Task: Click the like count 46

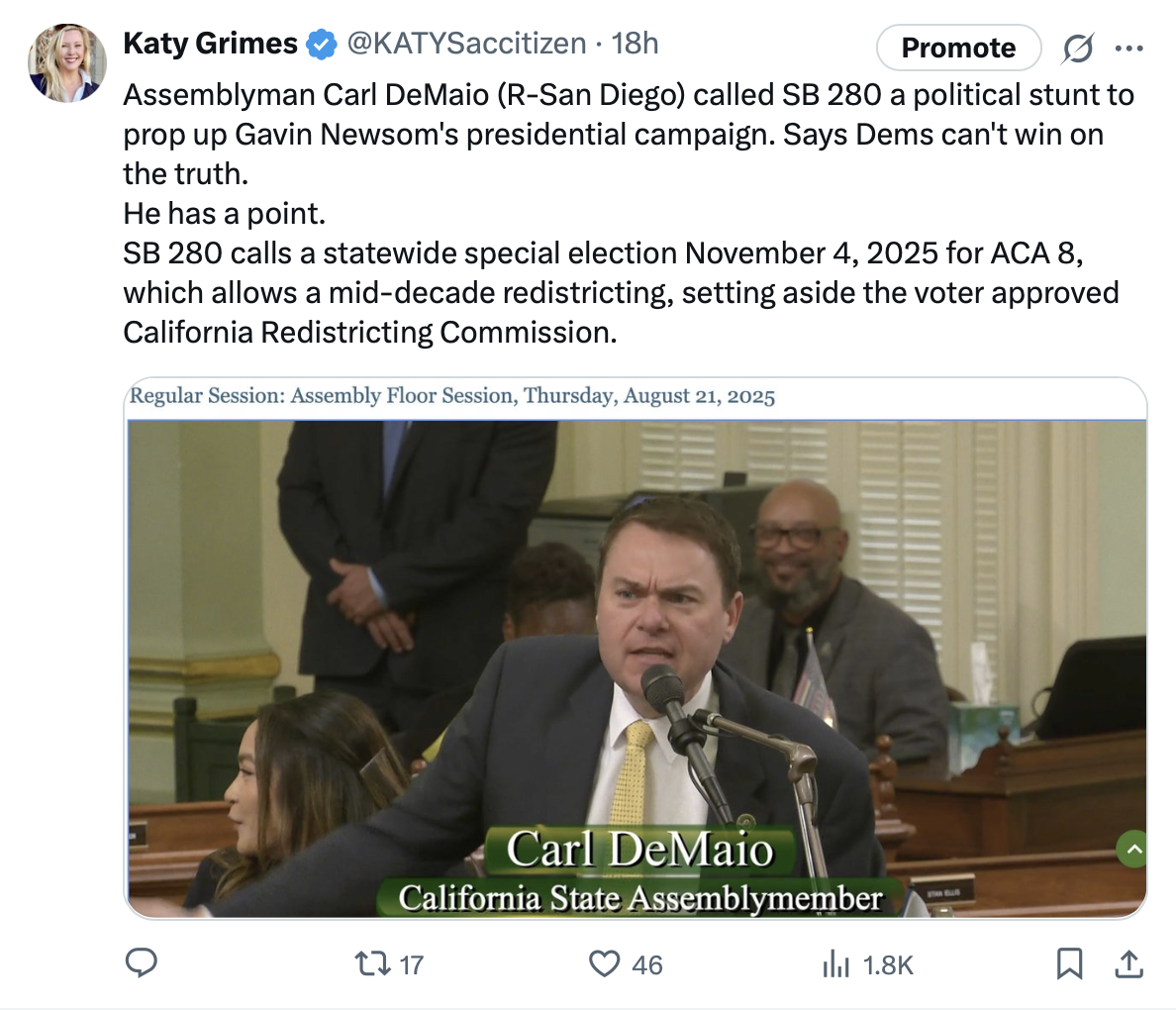Action: tap(647, 965)
